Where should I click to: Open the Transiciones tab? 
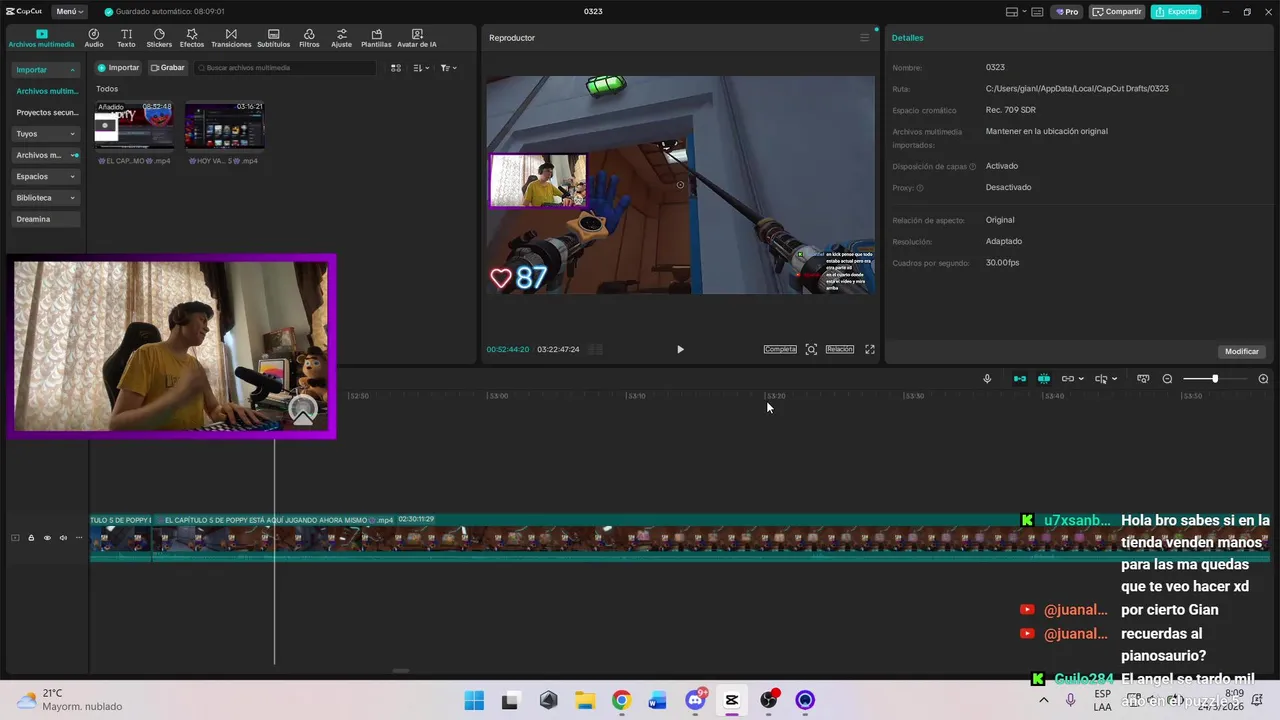[231, 38]
